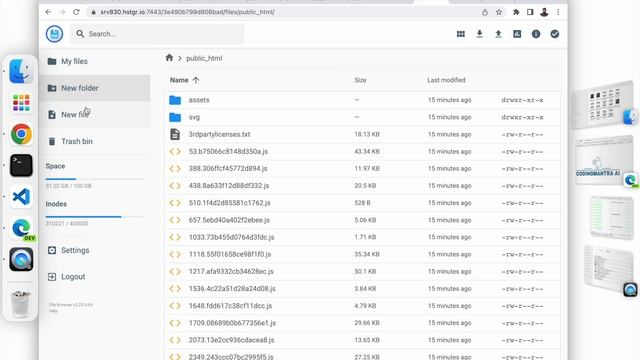Toggle the sort arrow next to Name
Image resolution: width=640 pixels, height=360 pixels.
click(x=196, y=80)
